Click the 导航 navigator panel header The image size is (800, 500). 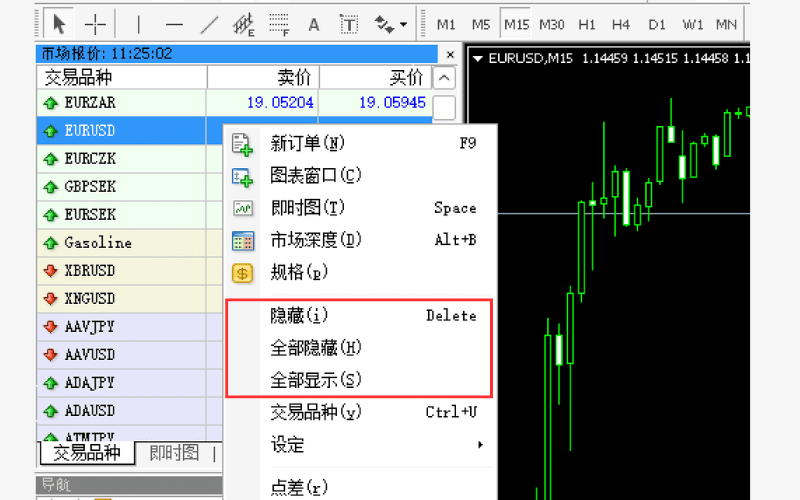point(129,484)
